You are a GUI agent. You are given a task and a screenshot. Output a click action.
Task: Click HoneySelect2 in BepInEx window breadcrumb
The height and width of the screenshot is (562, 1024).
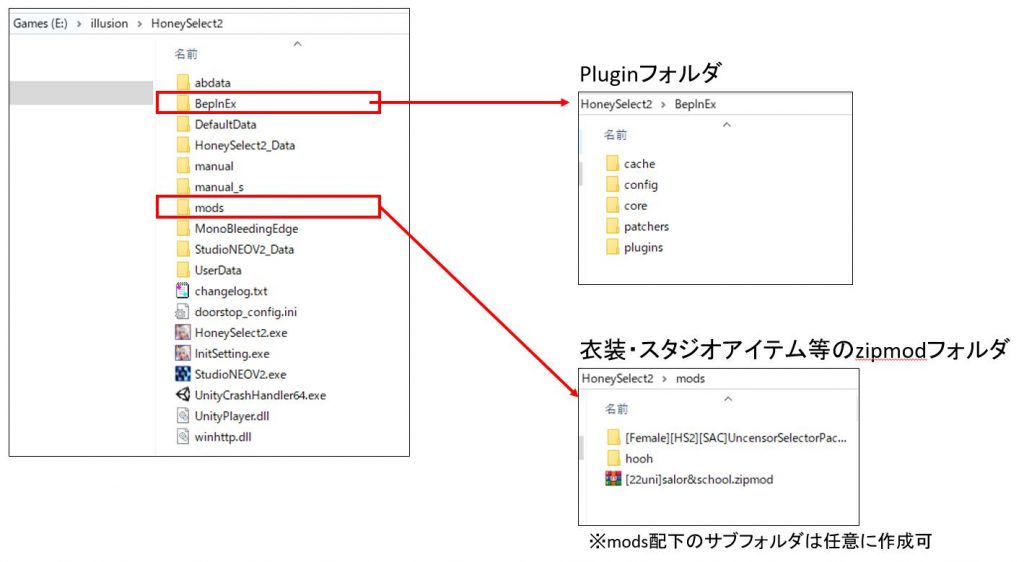tap(616, 104)
